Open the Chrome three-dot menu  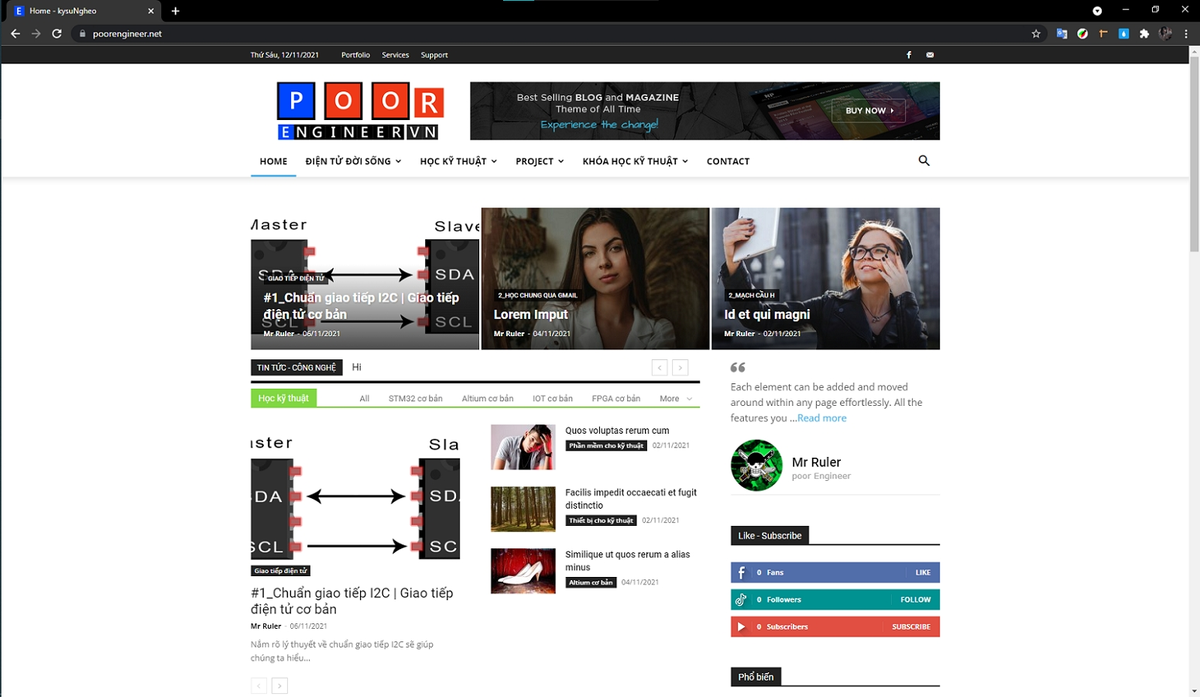point(1186,33)
